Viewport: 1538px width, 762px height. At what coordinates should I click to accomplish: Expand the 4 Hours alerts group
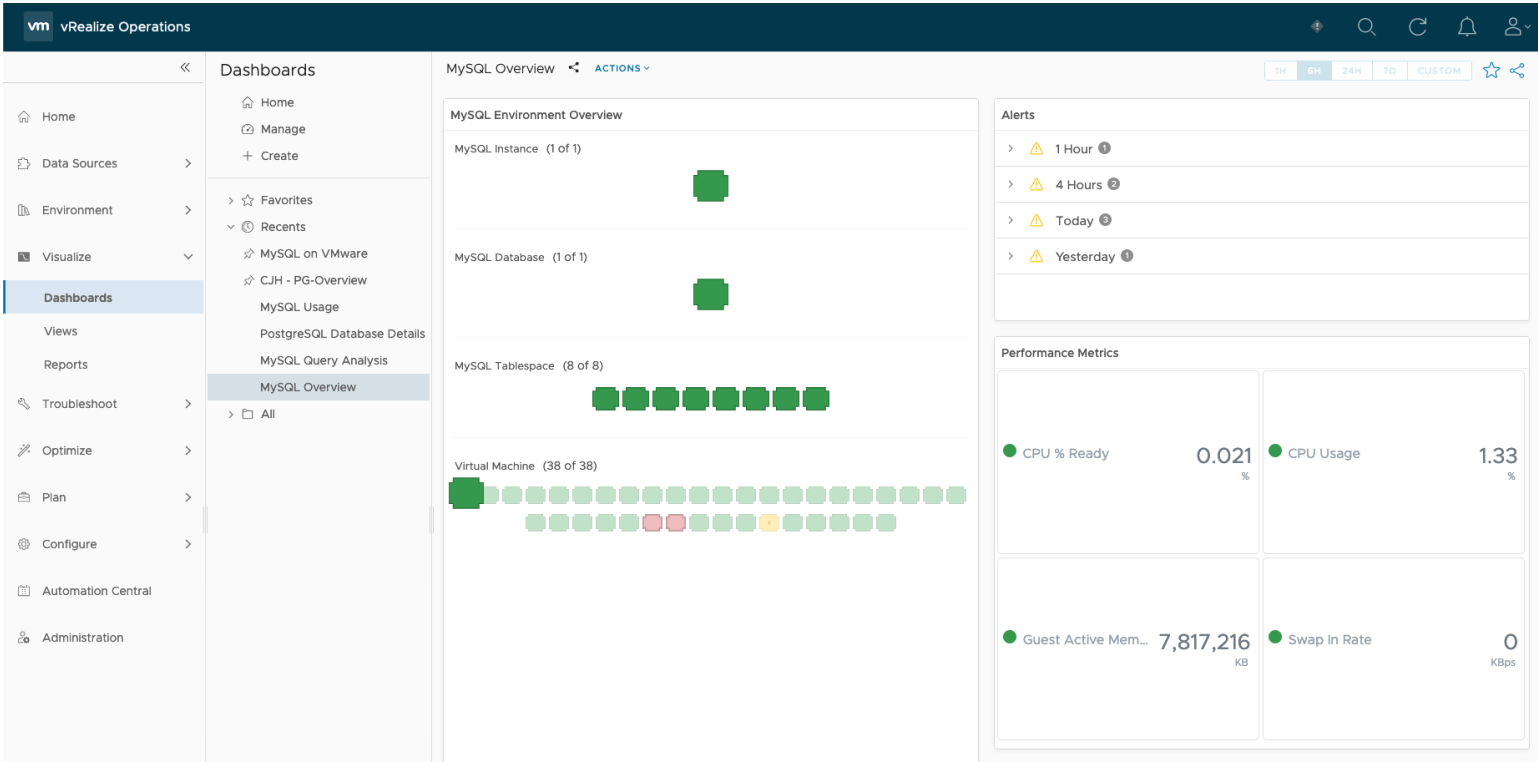point(1011,185)
